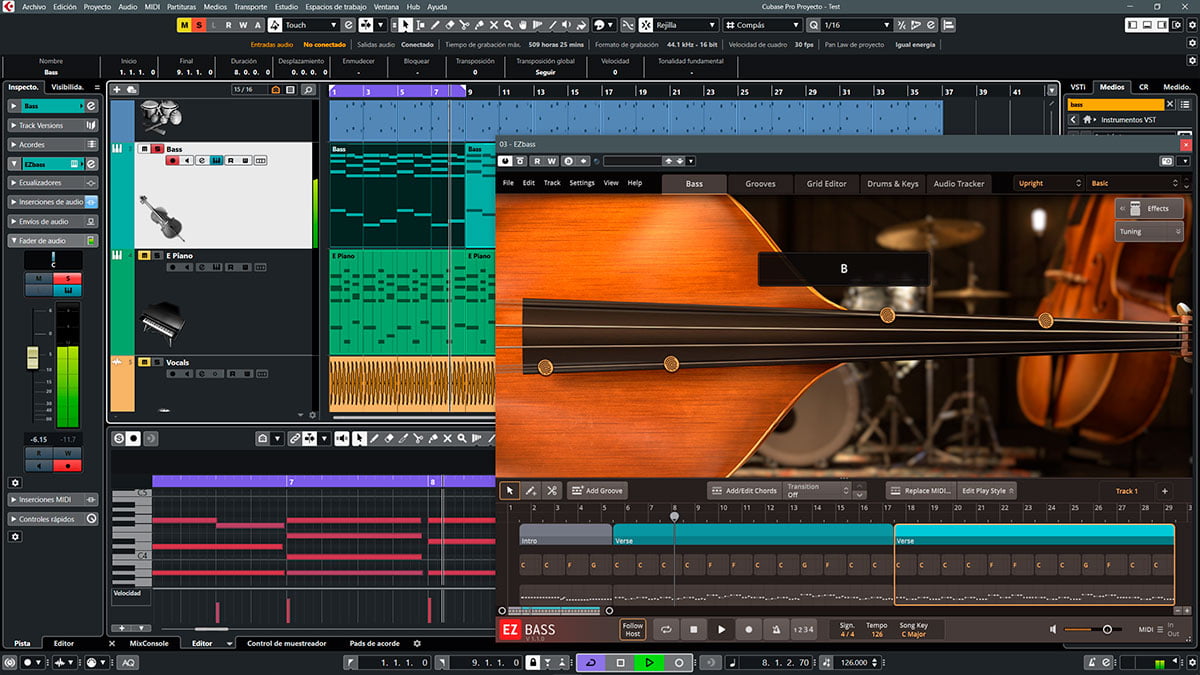Add a new EZbass track with the plus icon
The height and width of the screenshot is (675, 1200).
click(1164, 491)
